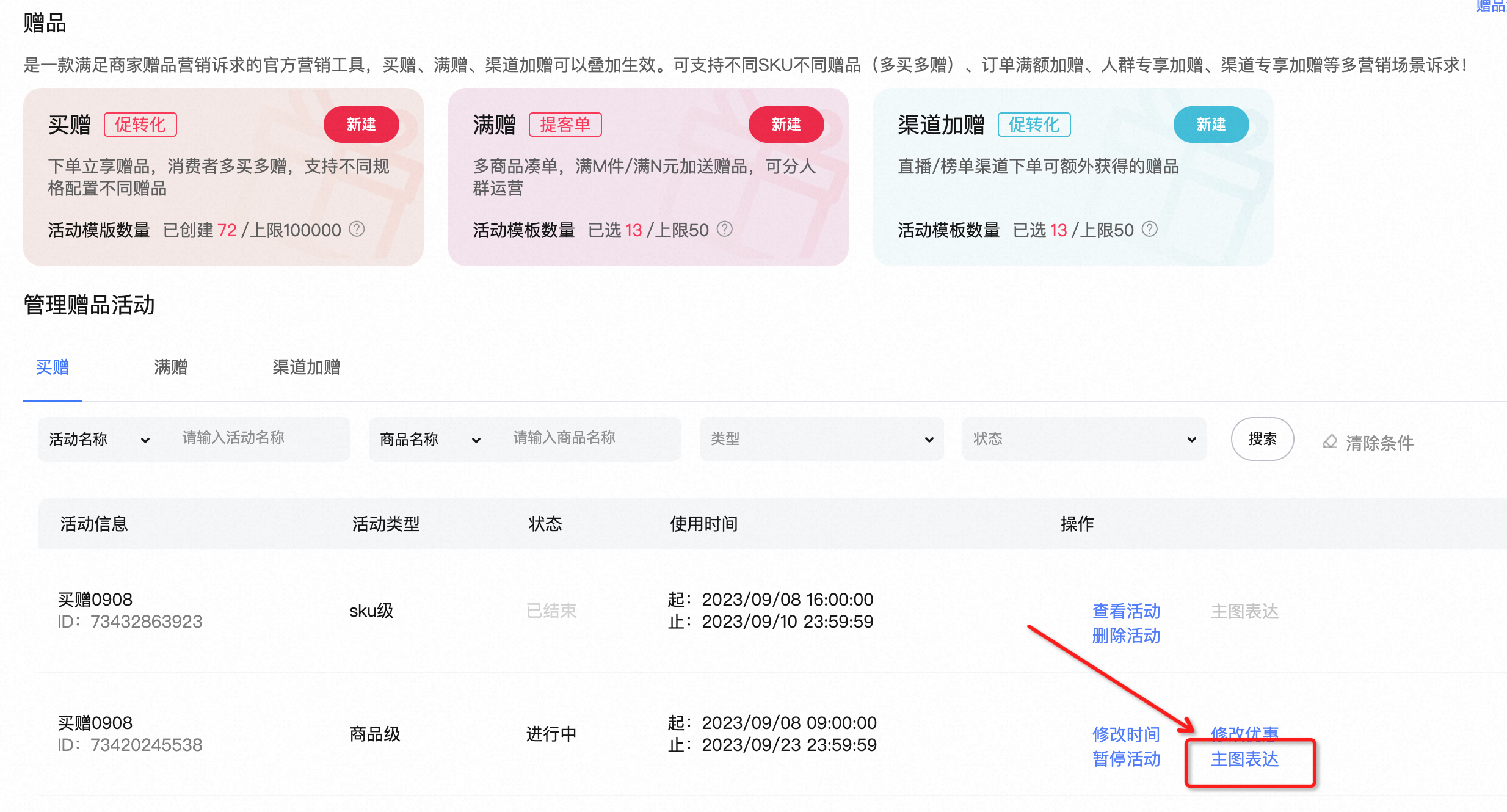
Task: Click the 使用时间 column header
Action: (x=704, y=524)
